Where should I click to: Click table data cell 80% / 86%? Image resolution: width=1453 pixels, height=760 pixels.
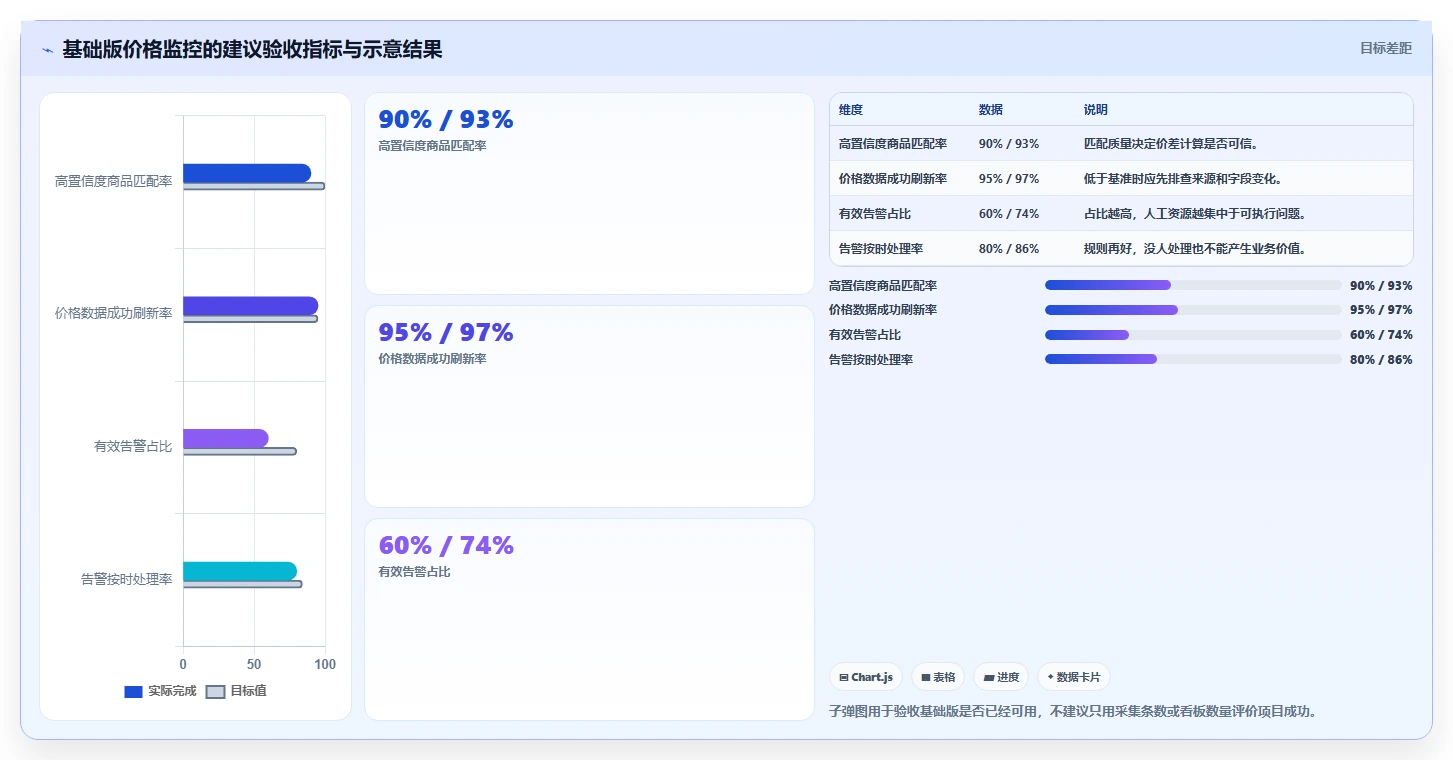(1009, 249)
